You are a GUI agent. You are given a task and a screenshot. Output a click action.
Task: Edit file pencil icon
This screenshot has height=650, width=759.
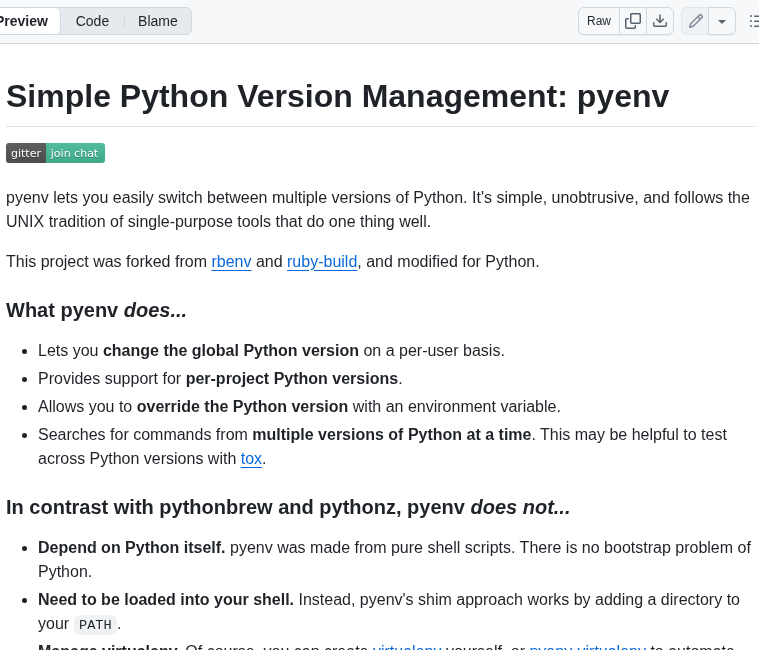695,21
